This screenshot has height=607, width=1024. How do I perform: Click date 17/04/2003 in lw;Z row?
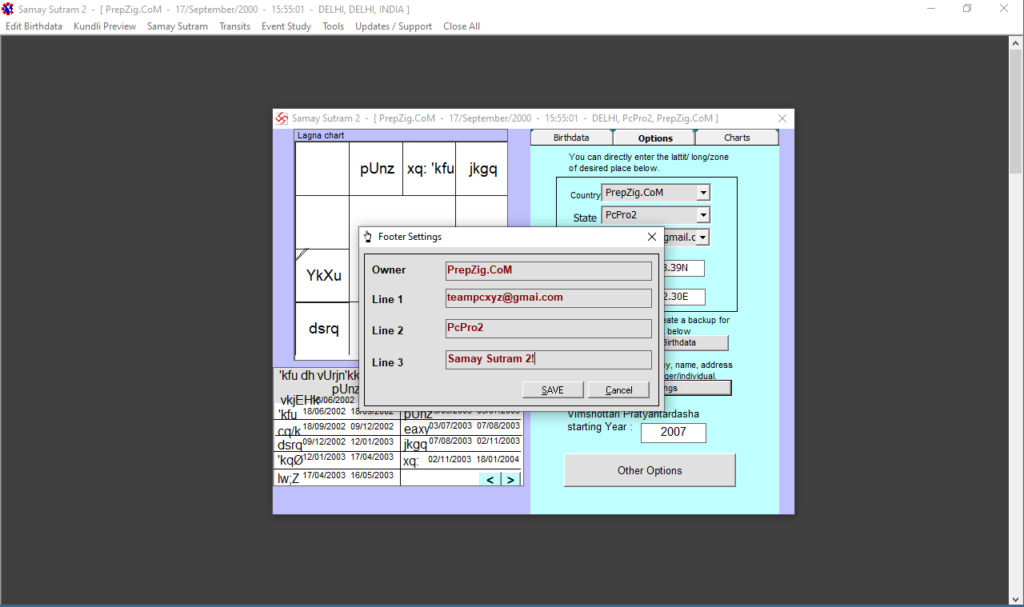click(324, 475)
